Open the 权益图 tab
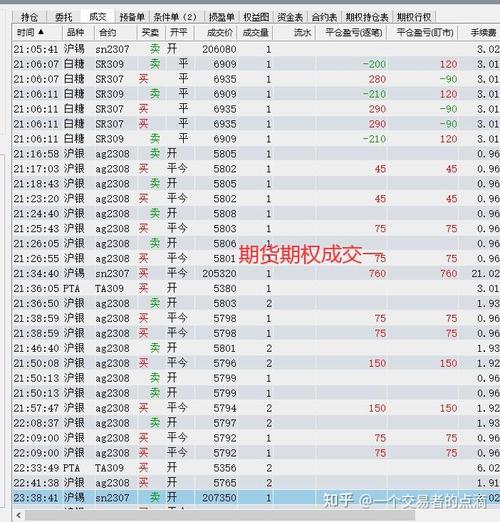Viewport: 500px width, 522px height. coord(256,17)
